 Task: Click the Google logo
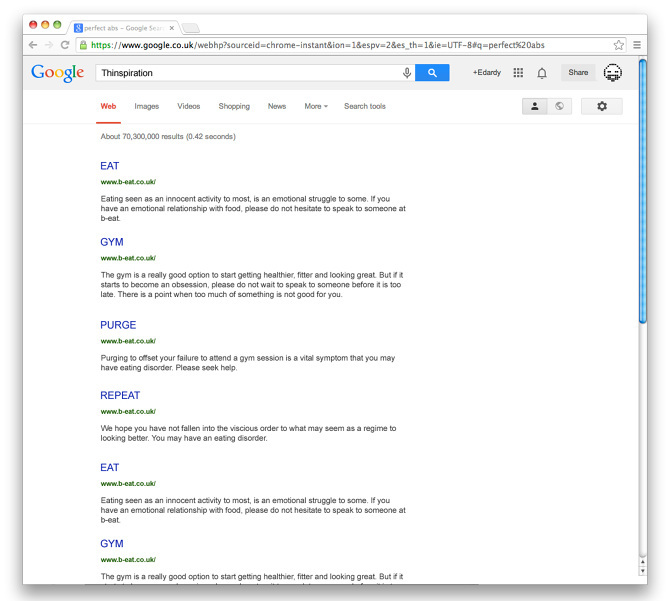(57, 73)
